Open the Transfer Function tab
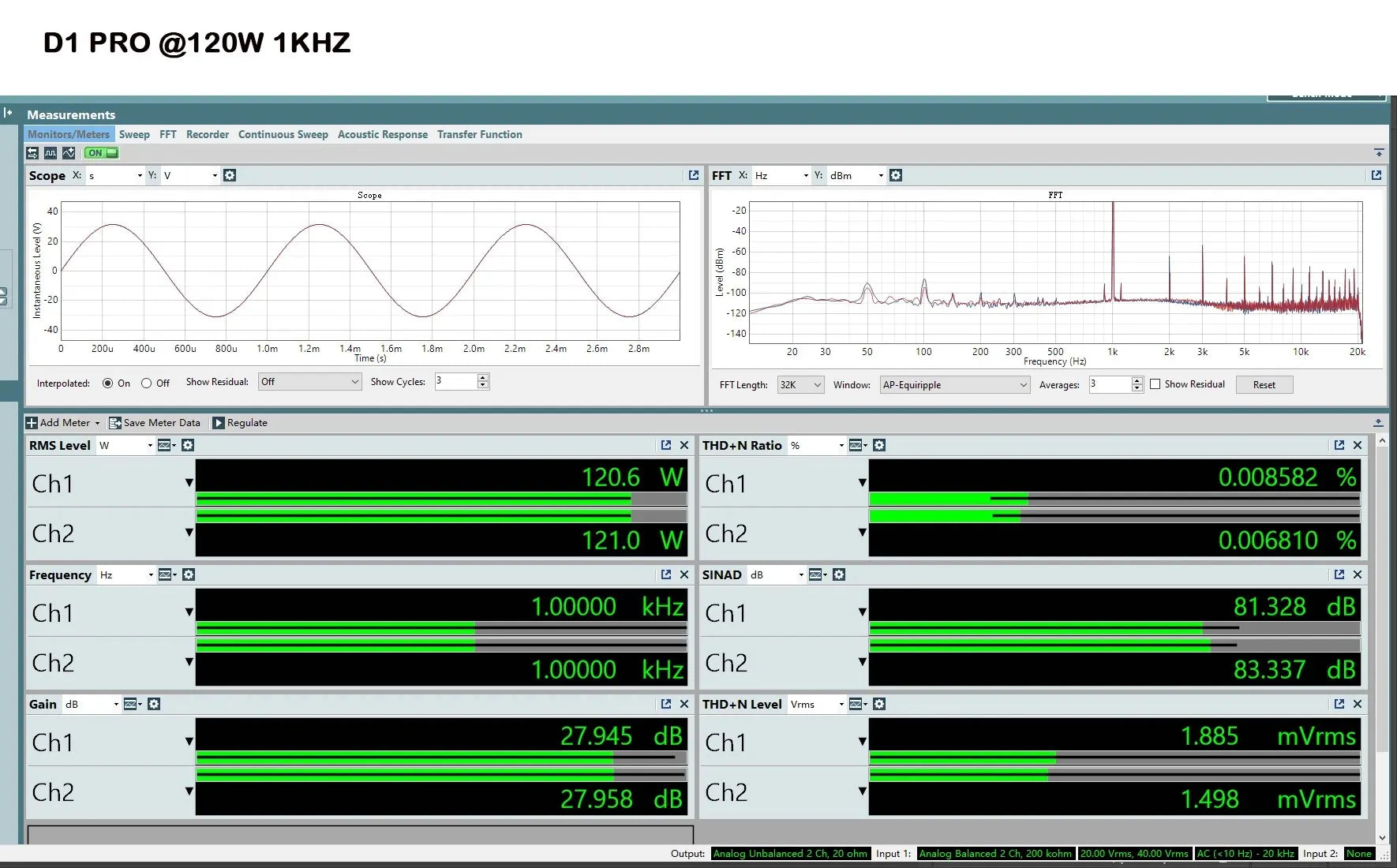1397x868 pixels. (x=480, y=134)
